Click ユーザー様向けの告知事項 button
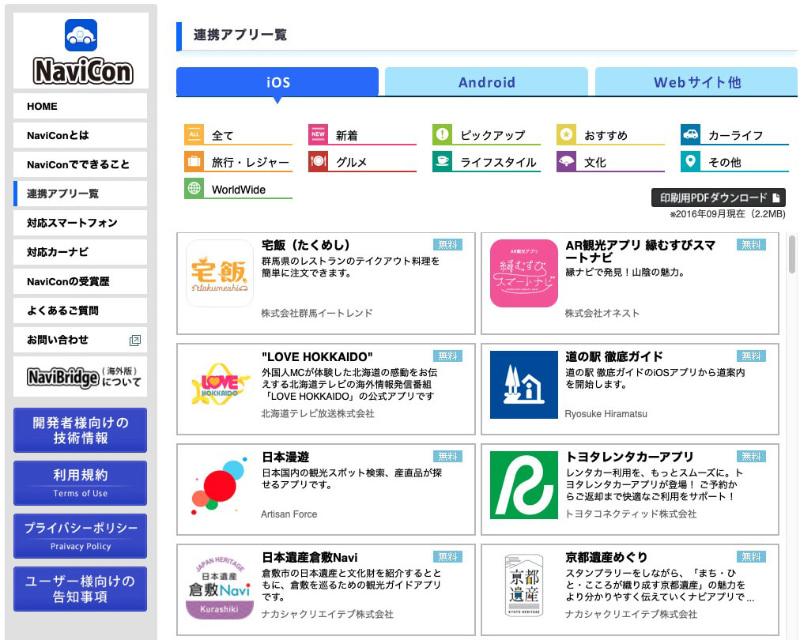Image resolution: width=800 pixels, height=640 pixels. pos(80,589)
